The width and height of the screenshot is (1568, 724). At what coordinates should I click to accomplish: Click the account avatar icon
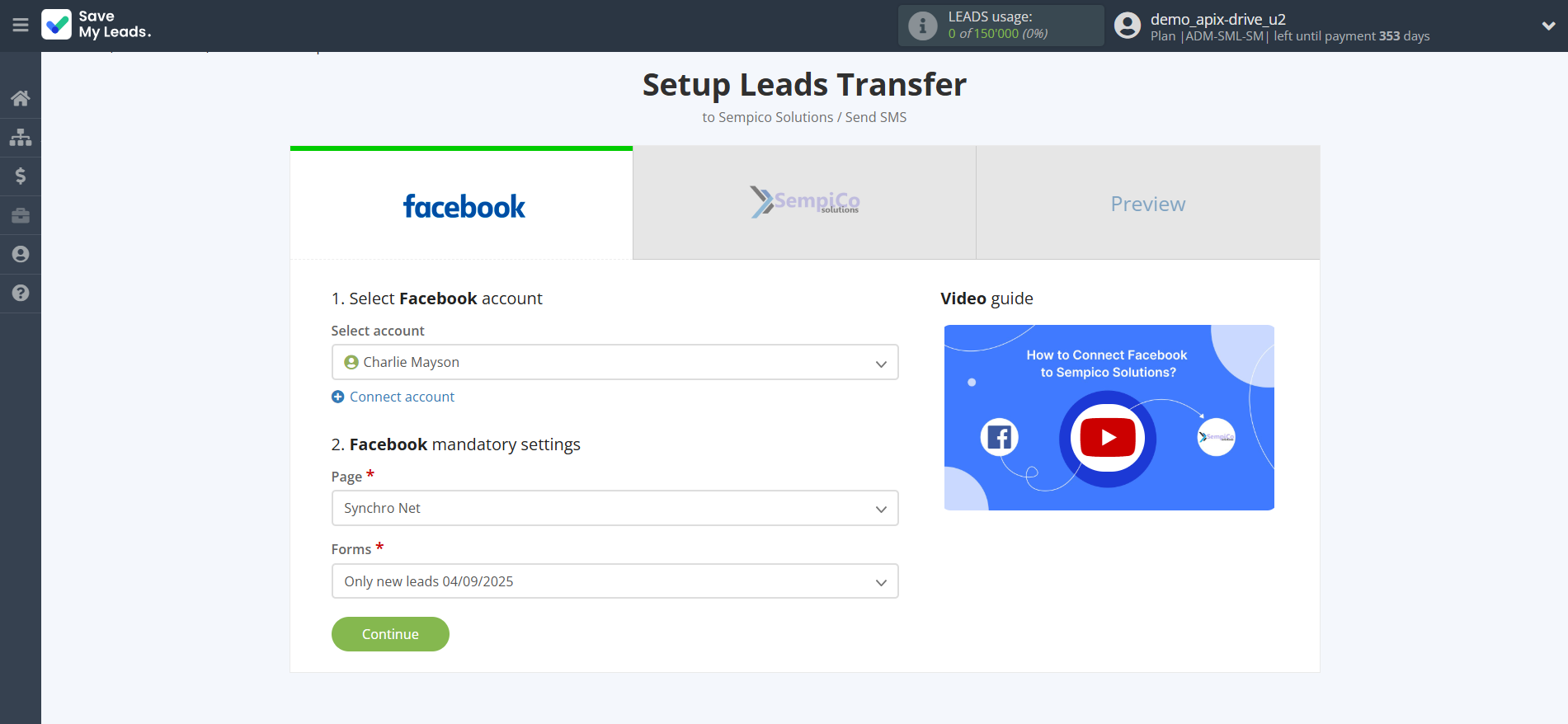point(1127,26)
